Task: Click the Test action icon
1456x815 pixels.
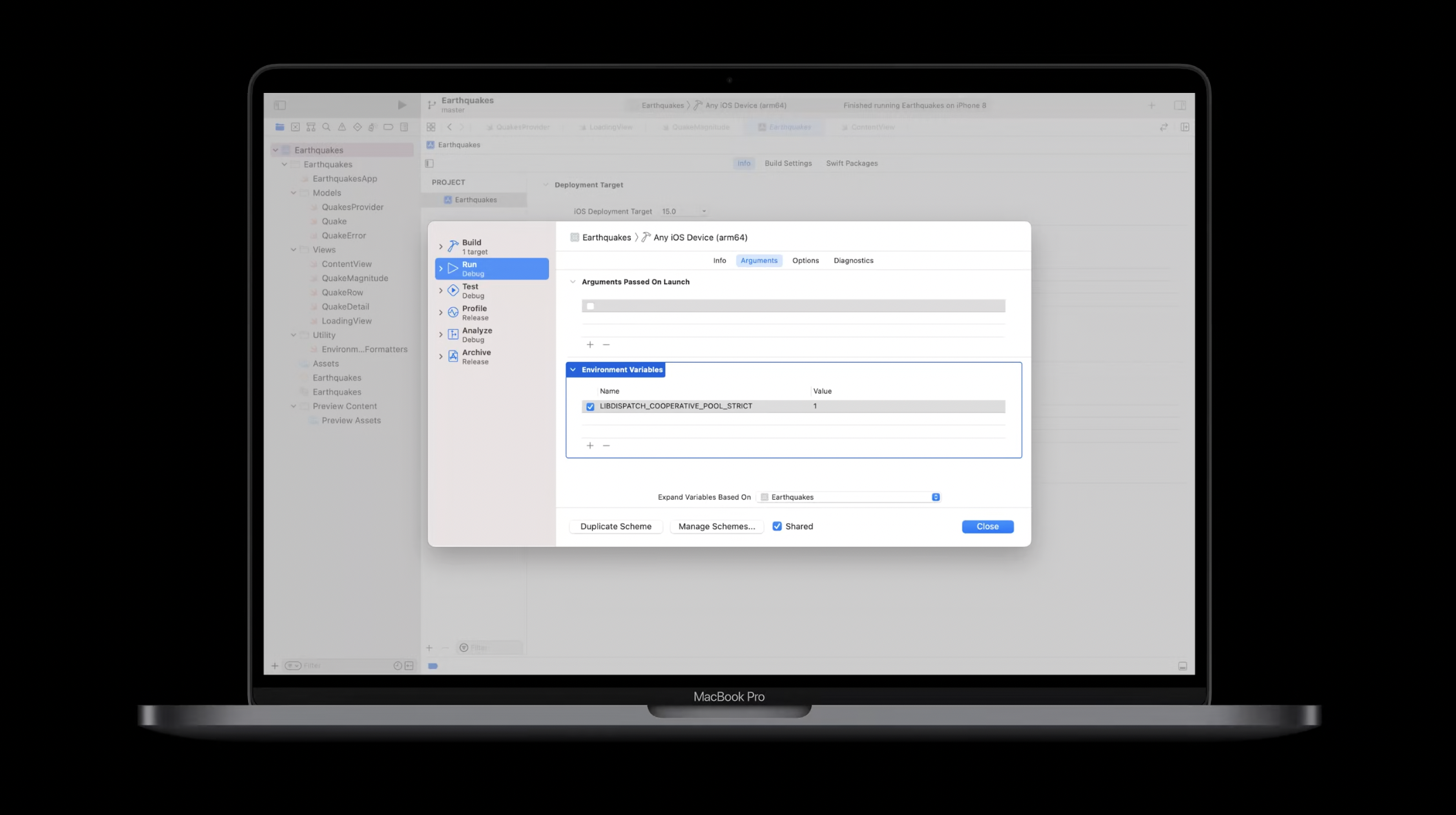Action: (453, 290)
